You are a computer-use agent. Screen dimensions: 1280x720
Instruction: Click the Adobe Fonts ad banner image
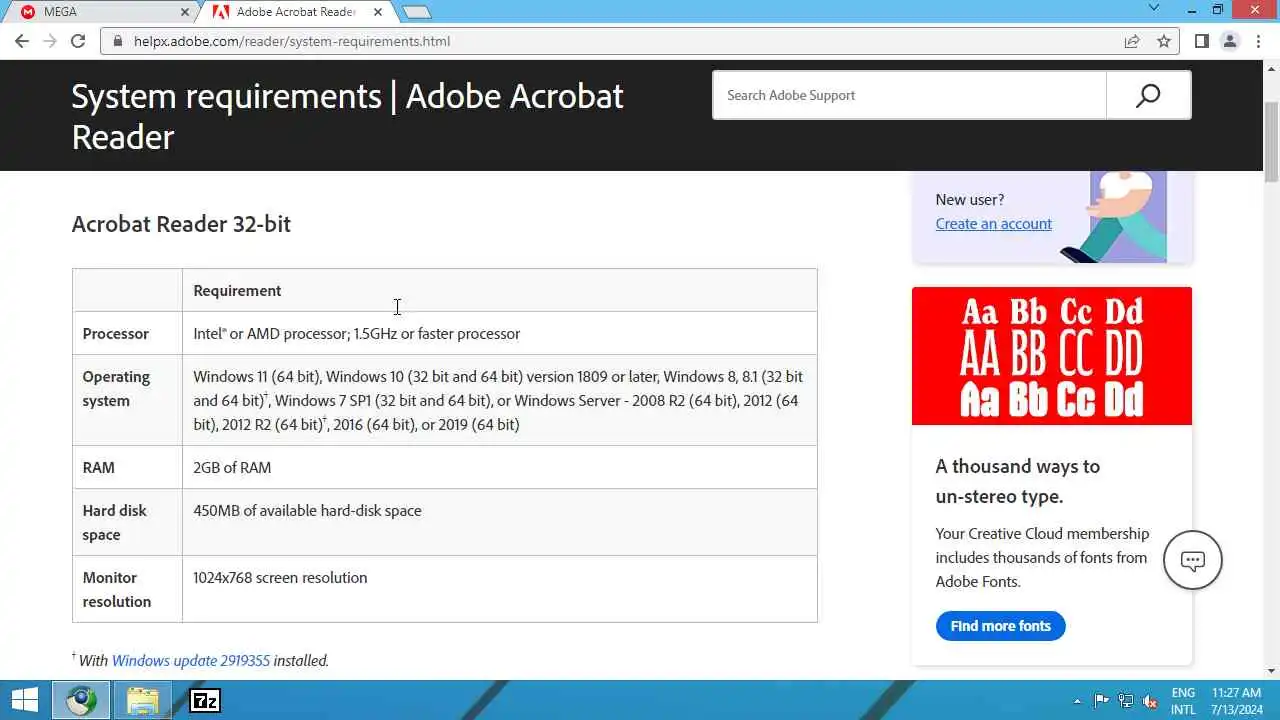pos(1052,356)
